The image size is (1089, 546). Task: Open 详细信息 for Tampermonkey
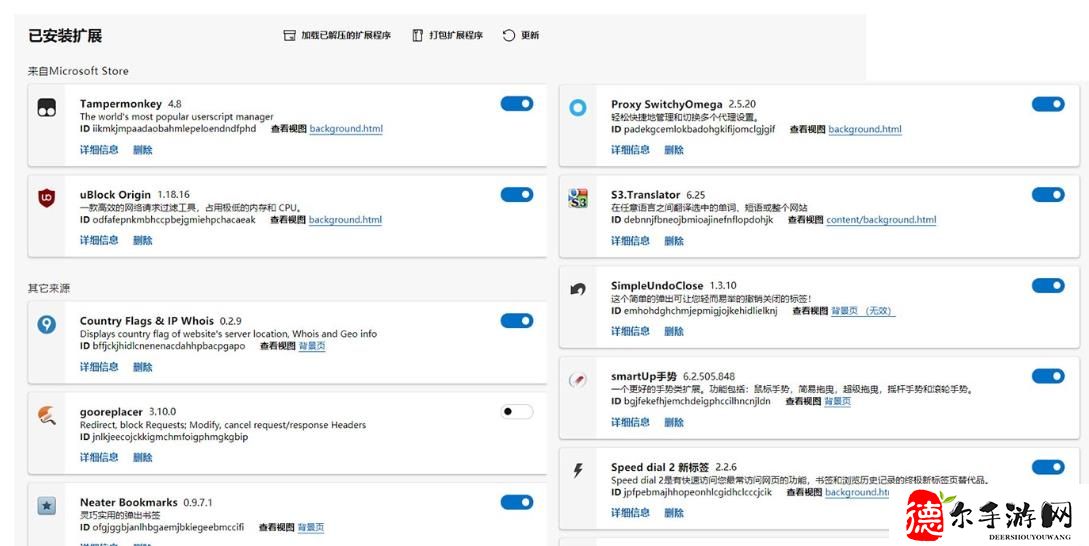[99, 150]
